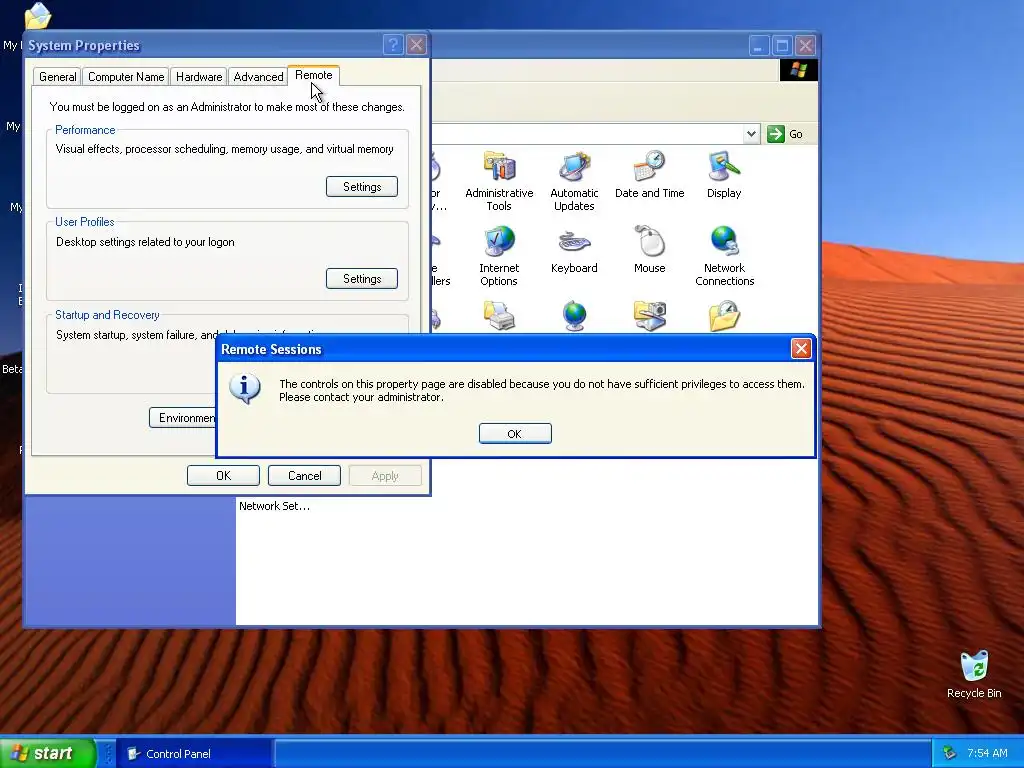1024x768 pixels.
Task: Click the taskbar clock 7:54 AM
Action: pos(987,753)
